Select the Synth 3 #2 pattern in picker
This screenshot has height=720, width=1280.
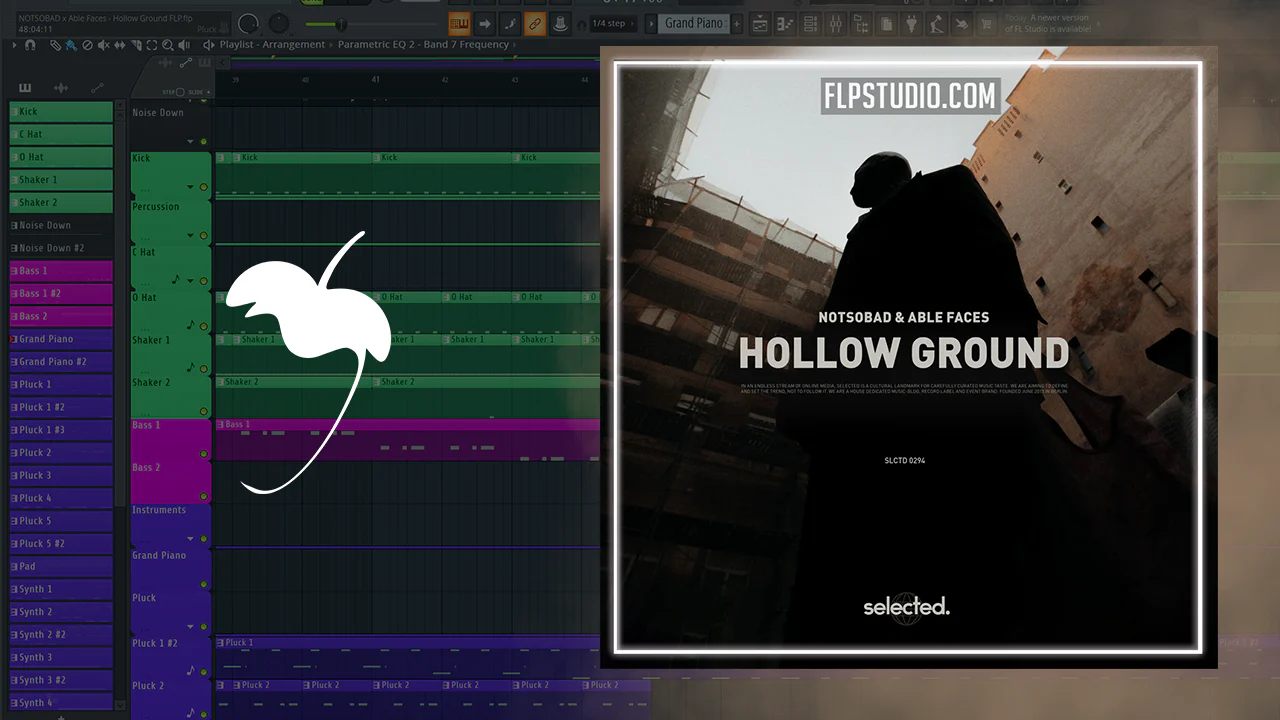coord(61,681)
